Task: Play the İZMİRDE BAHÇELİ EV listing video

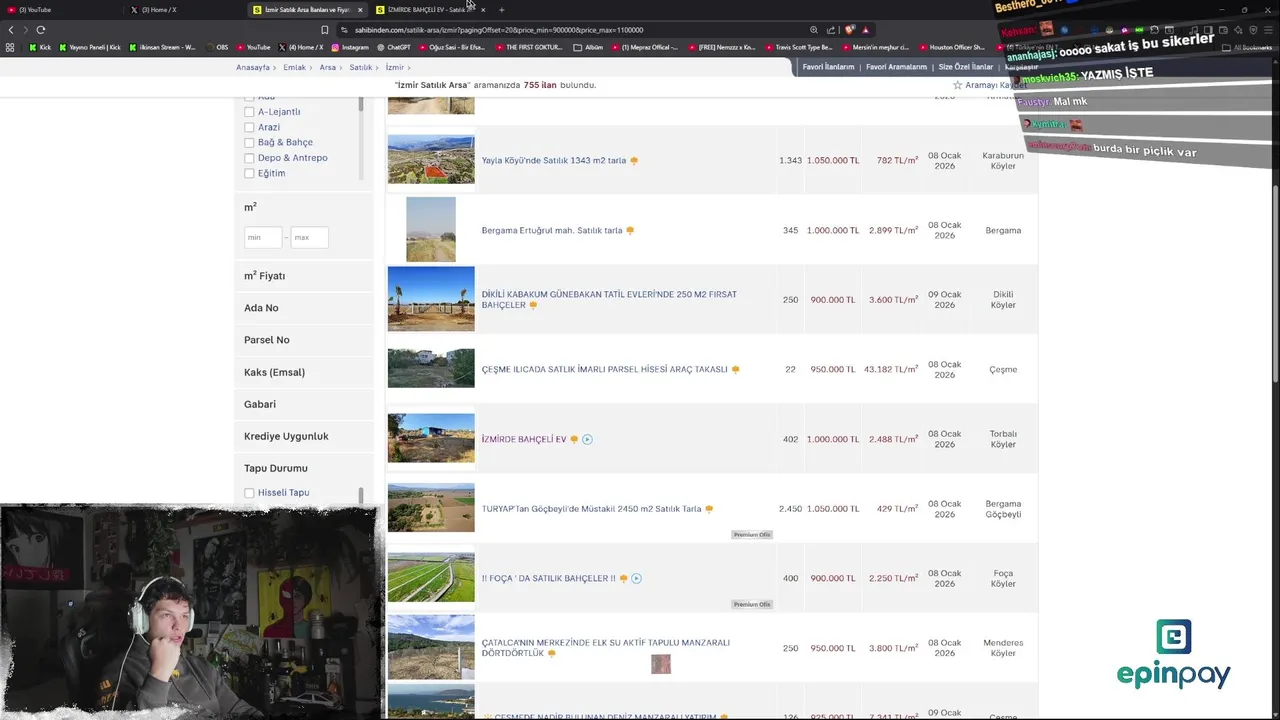Action: [x=587, y=439]
